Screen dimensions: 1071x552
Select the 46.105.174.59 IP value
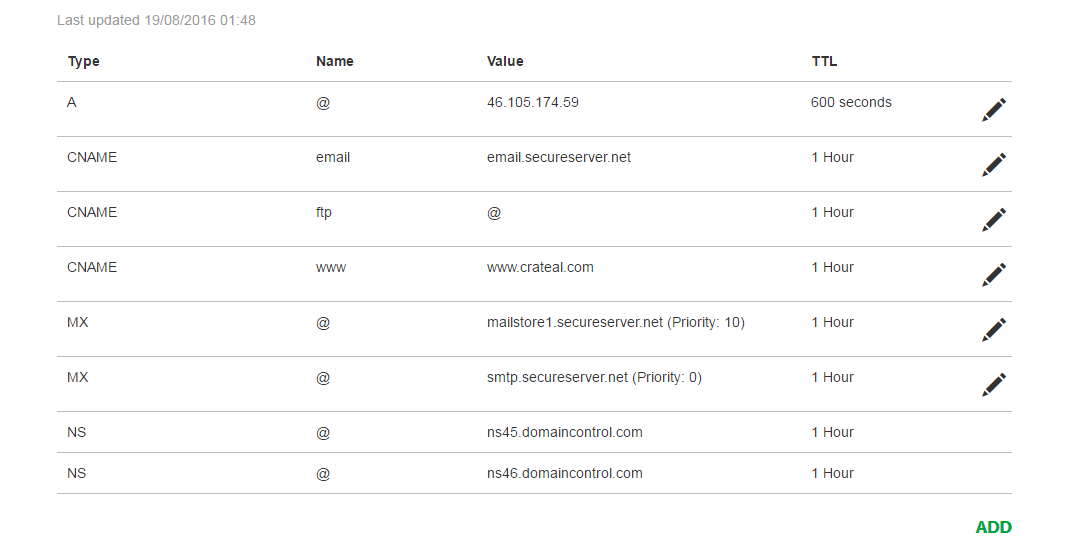533,102
